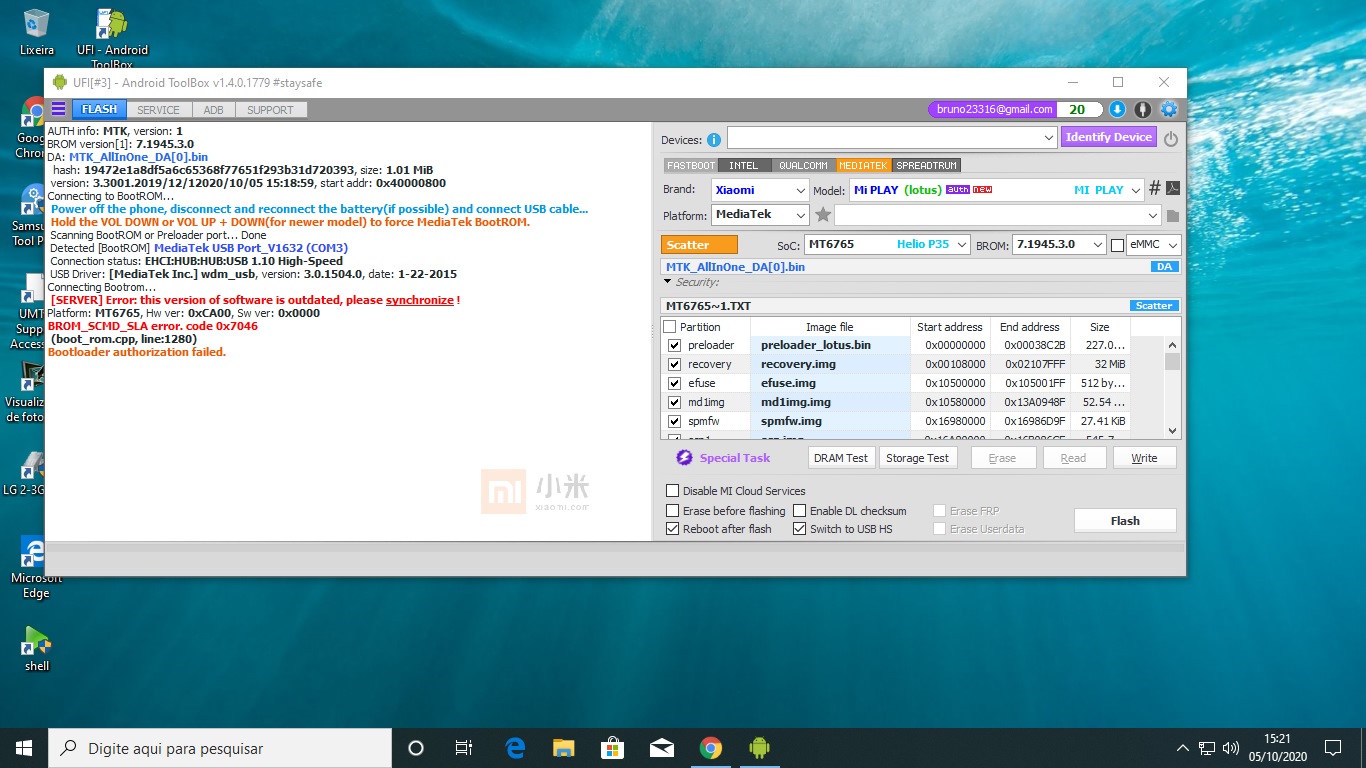
Task: Click the orange Scatter button
Action: tap(699, 245)
